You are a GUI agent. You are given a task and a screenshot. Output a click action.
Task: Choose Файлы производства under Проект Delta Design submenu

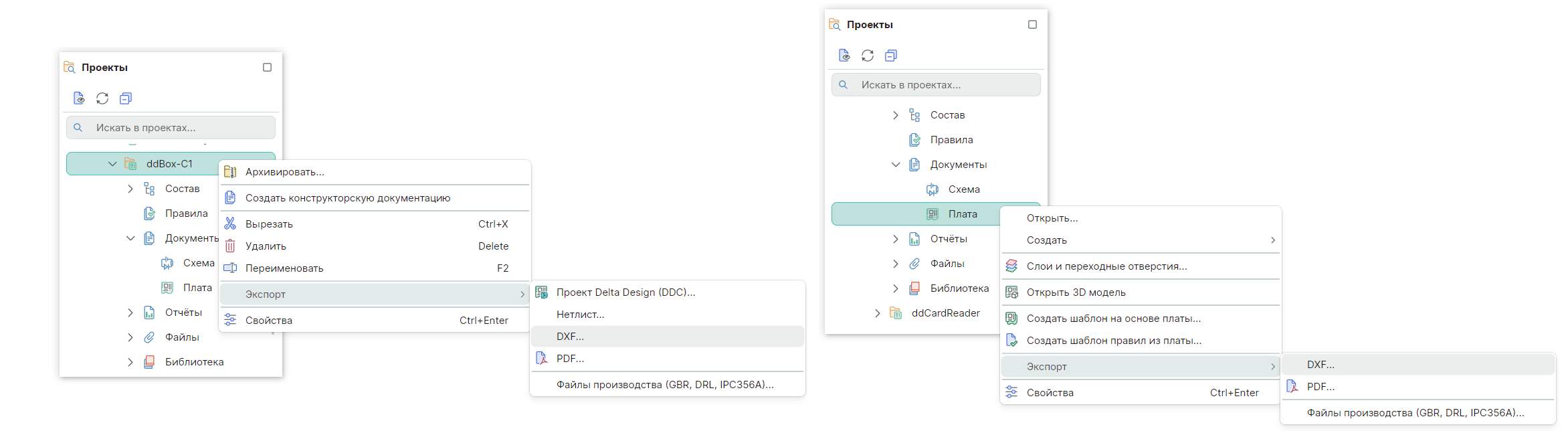[x=664, y=385]
